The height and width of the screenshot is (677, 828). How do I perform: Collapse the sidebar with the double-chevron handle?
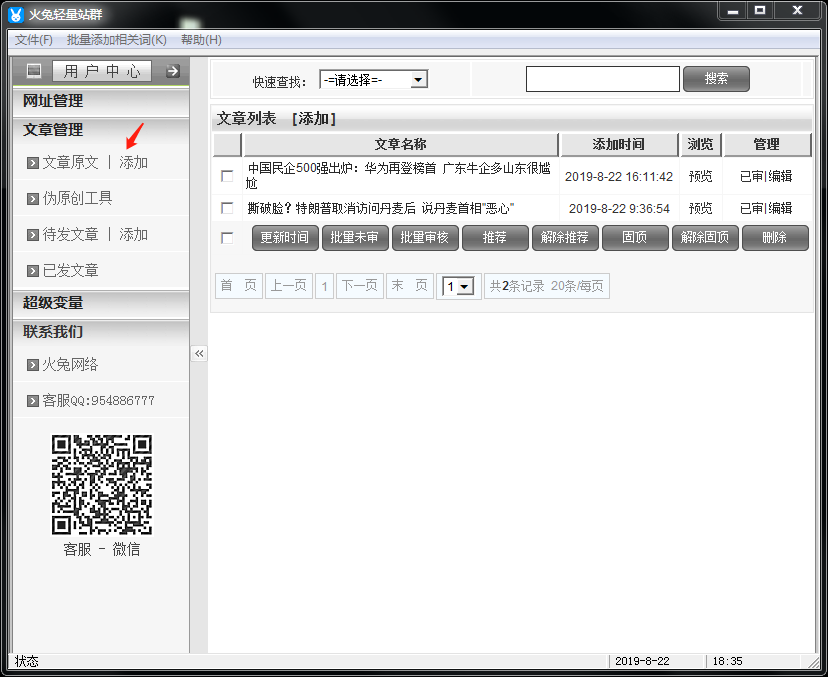(x=199, y=353)
